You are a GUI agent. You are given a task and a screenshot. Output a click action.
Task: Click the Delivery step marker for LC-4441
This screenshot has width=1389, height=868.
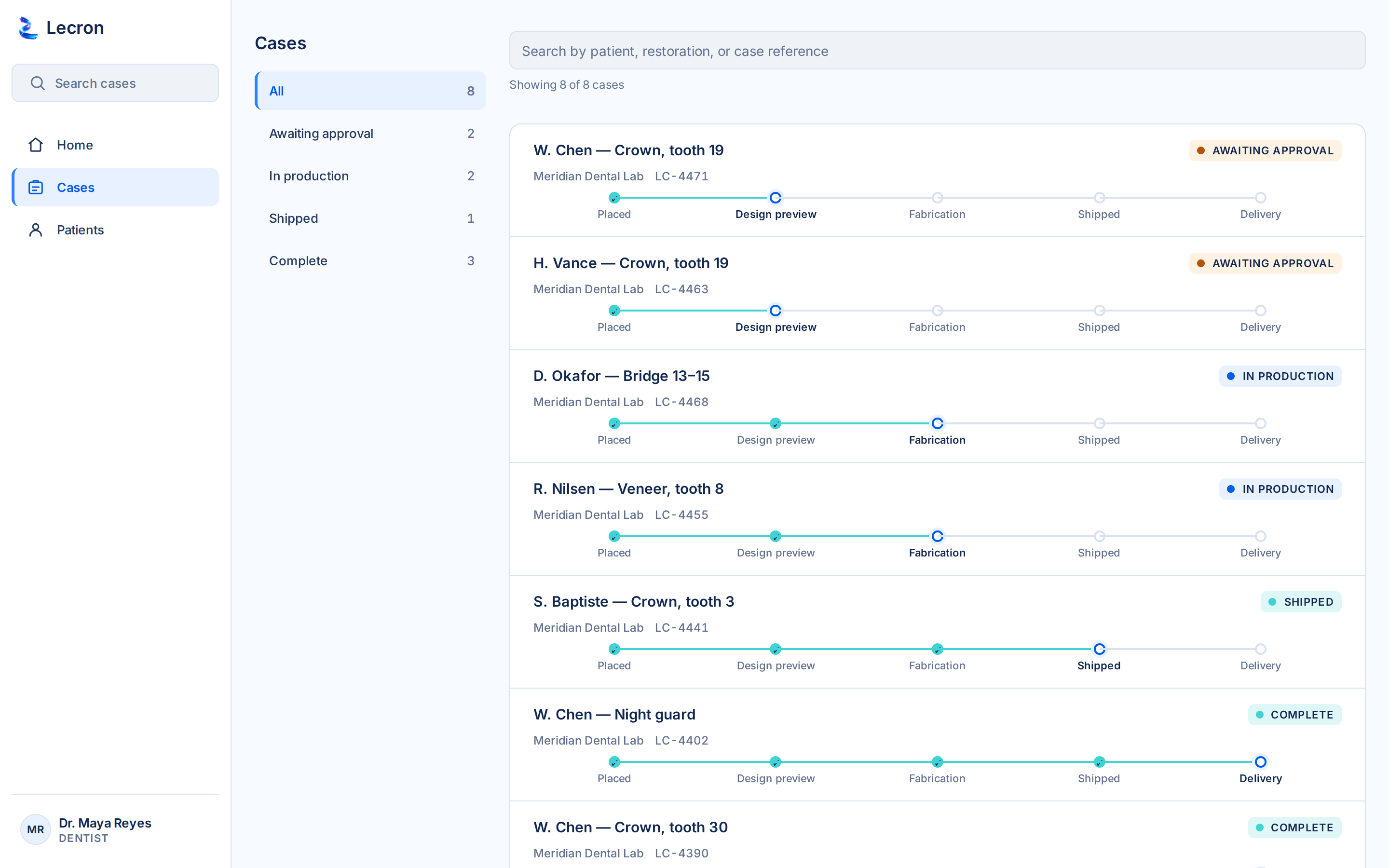click(1260, 649)
